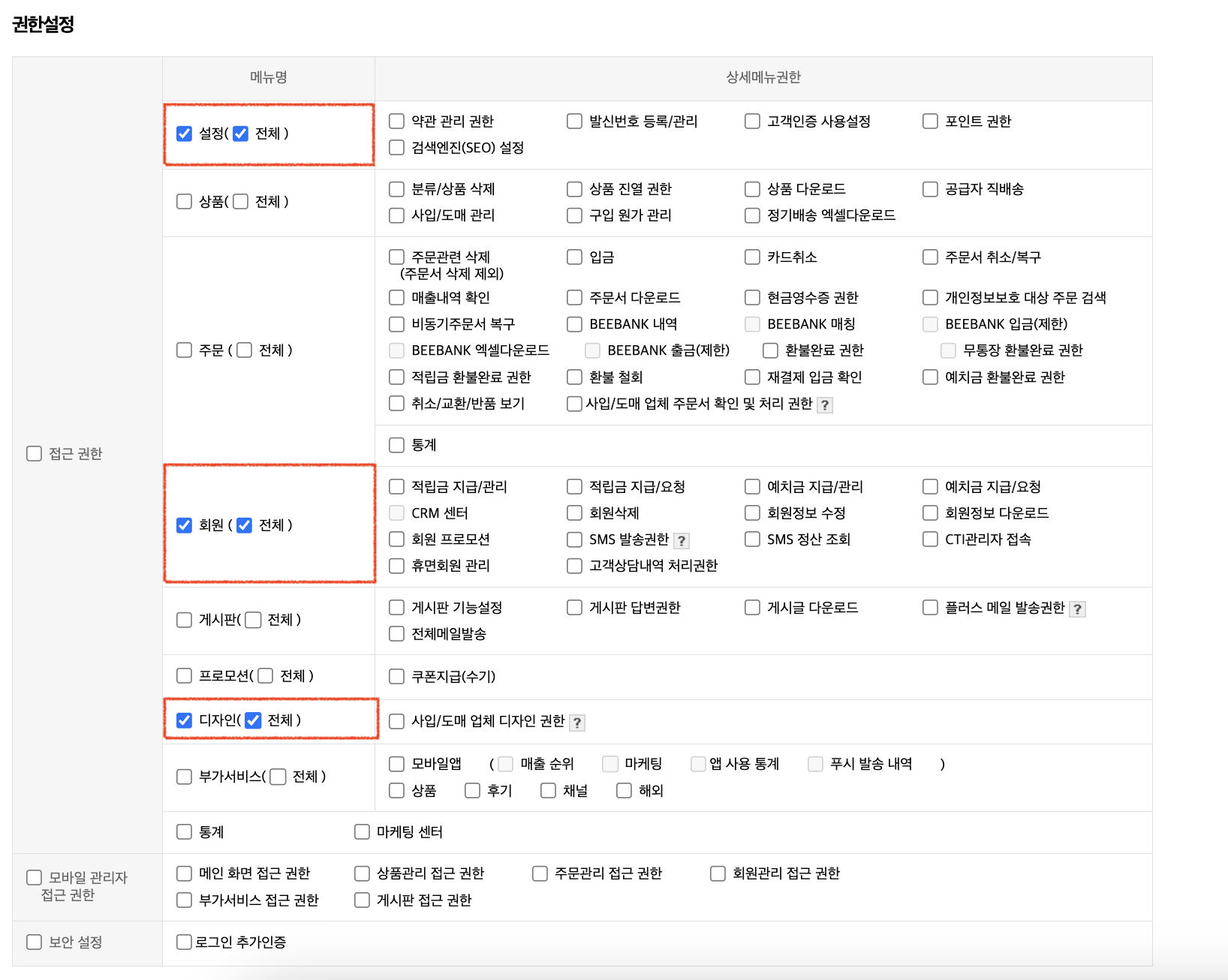This screenshot has width=1228, height=980.
Task: Select the 카드취소 permission checkbox
Action: [x=752, y=257]
